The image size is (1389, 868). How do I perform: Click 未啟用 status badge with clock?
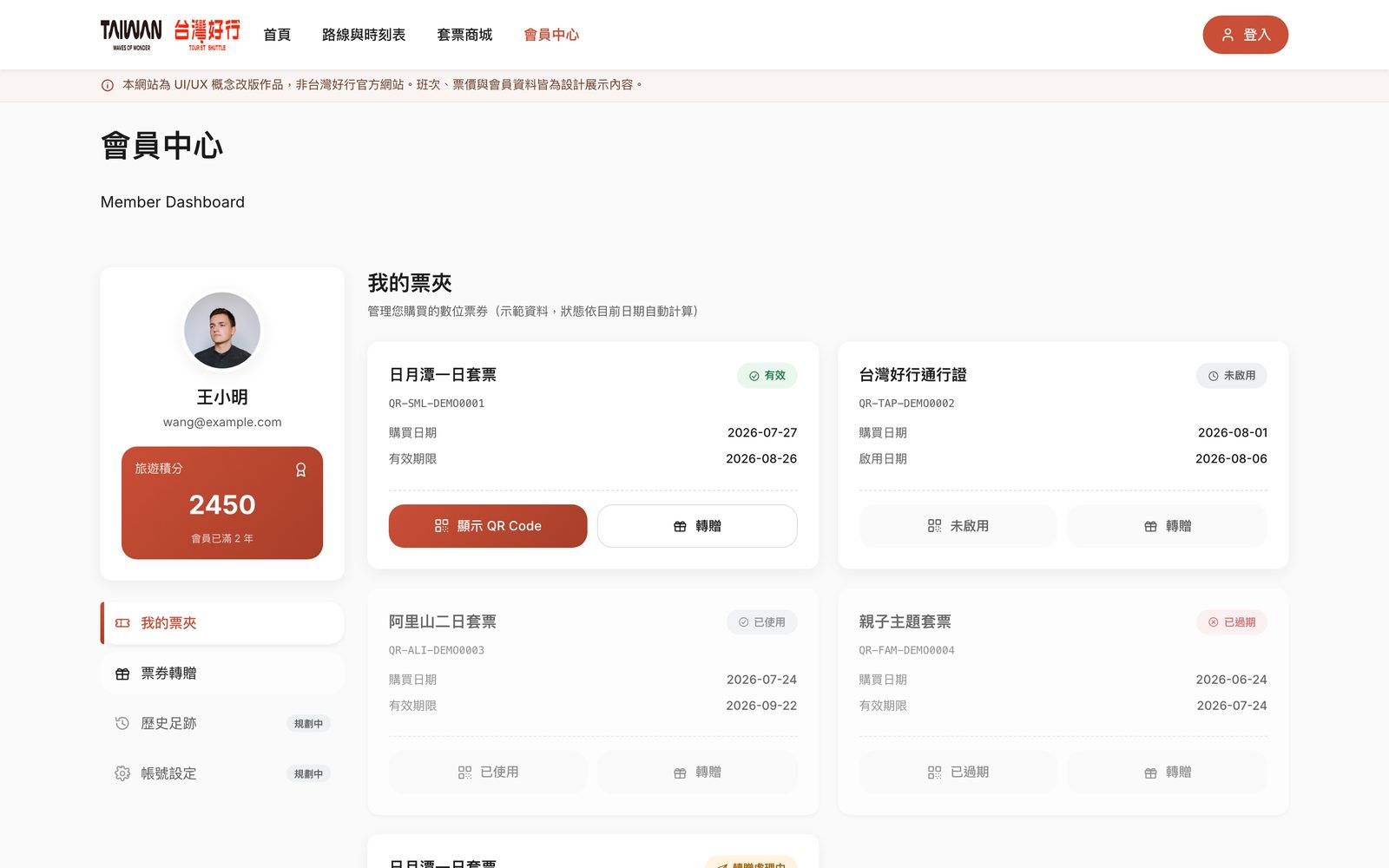click(x=1232, y=376)
